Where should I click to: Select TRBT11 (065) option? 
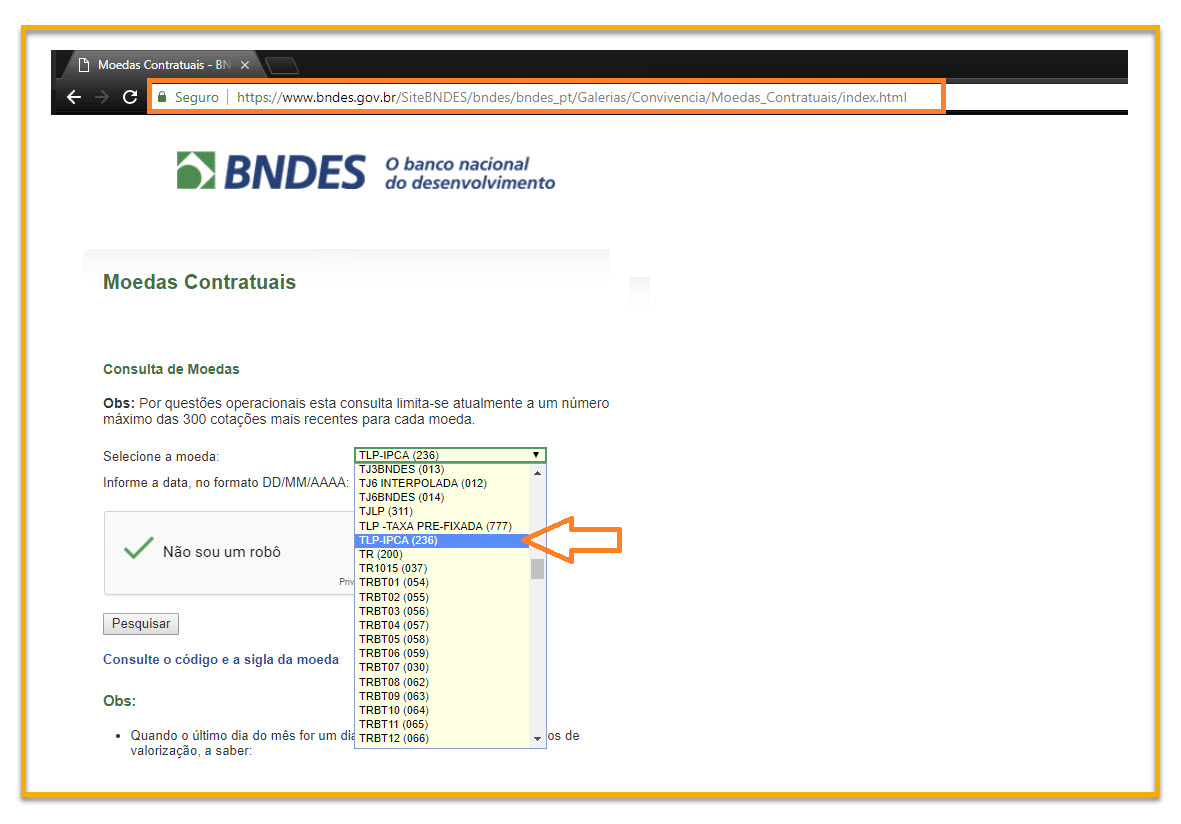(442, 724)
